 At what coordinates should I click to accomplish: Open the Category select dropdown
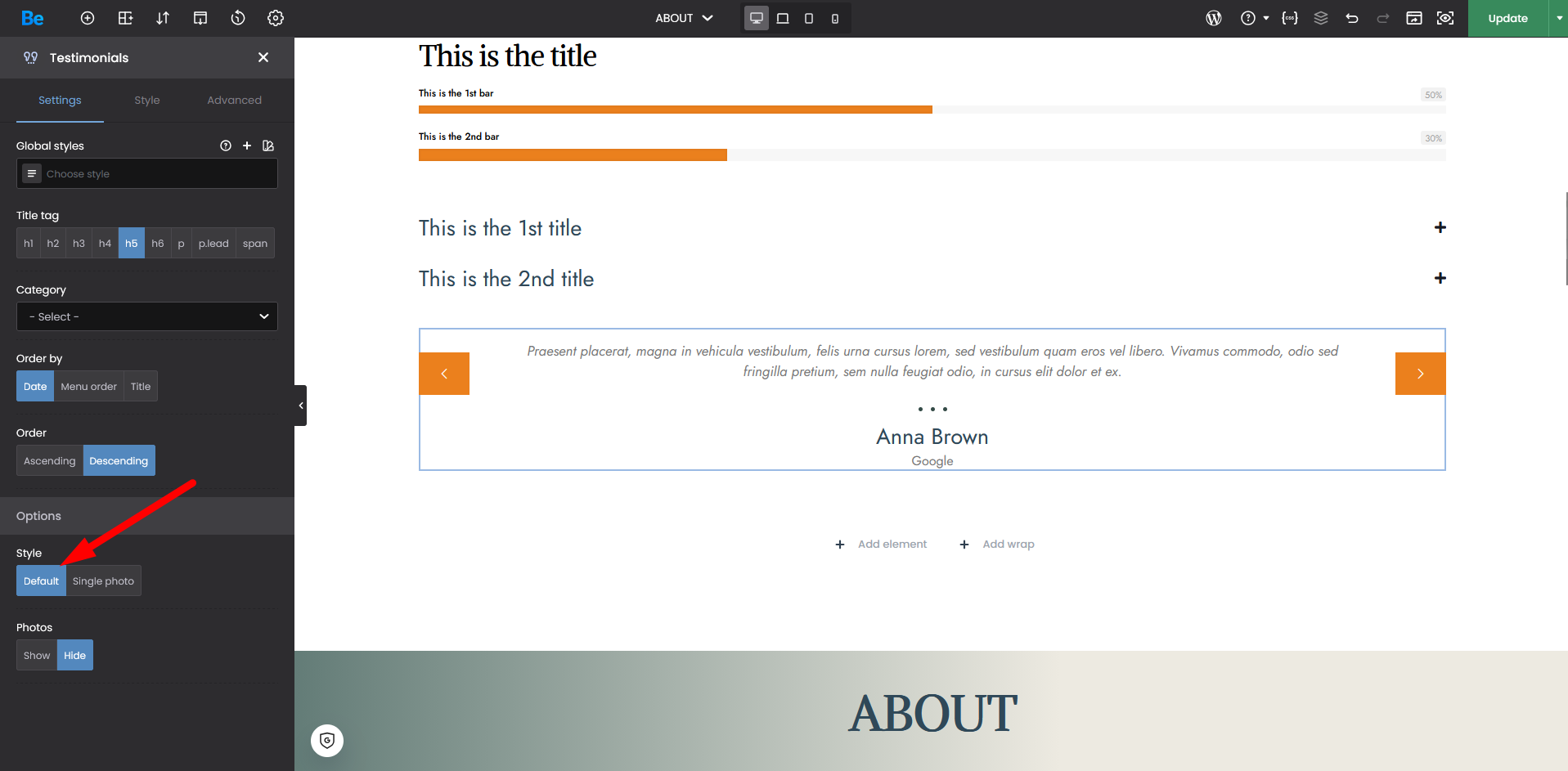(x=147, y=316)
